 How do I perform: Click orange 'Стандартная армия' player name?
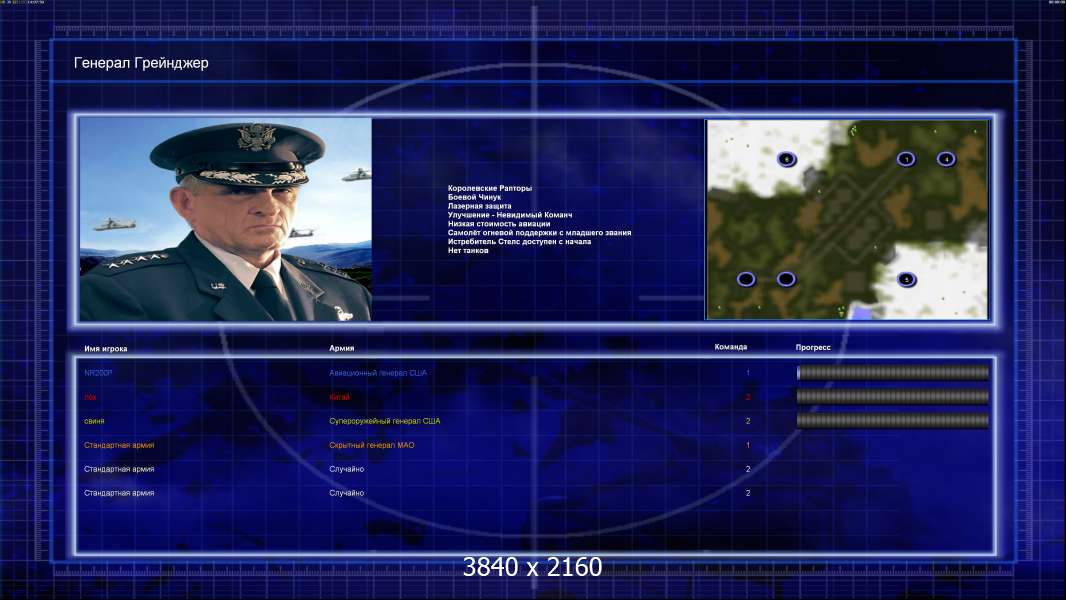tap(119, 445)
